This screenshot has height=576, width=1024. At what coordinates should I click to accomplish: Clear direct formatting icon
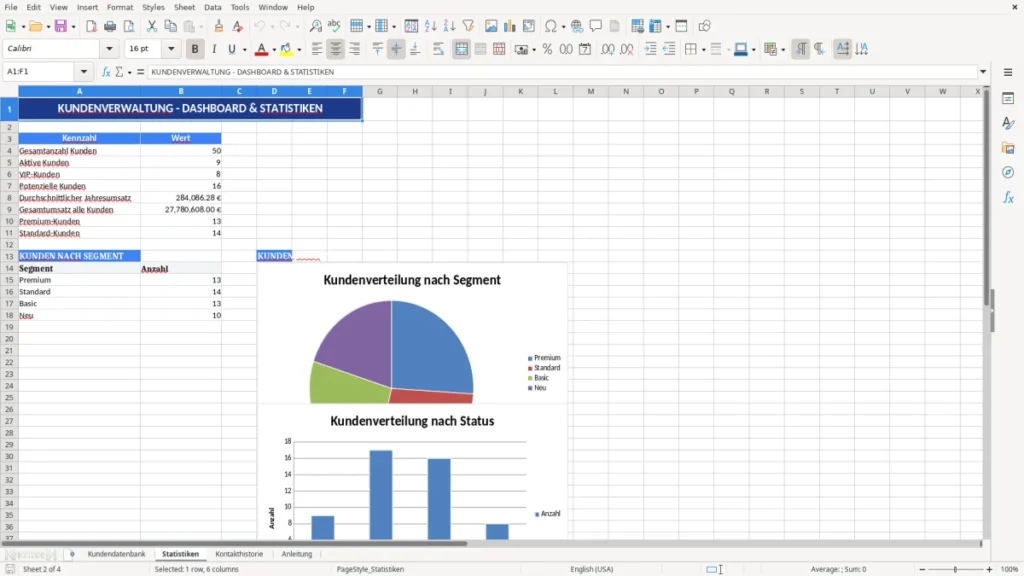click(238, 26)
